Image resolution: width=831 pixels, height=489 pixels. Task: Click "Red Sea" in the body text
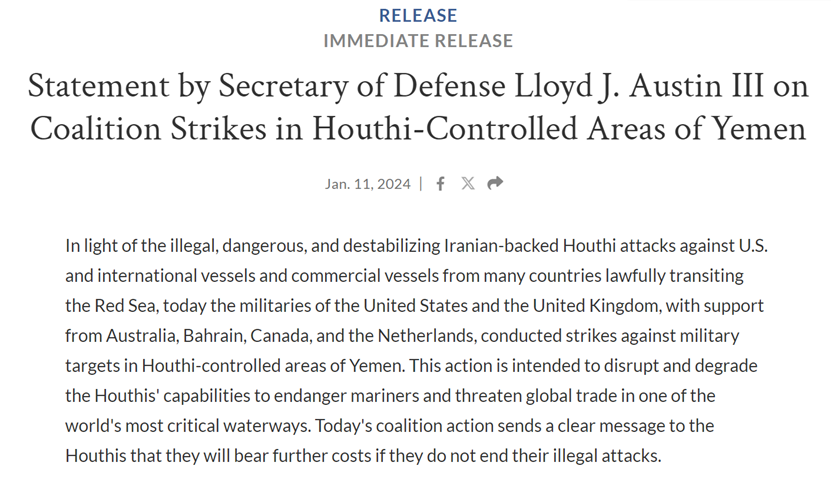coord(126,306)
